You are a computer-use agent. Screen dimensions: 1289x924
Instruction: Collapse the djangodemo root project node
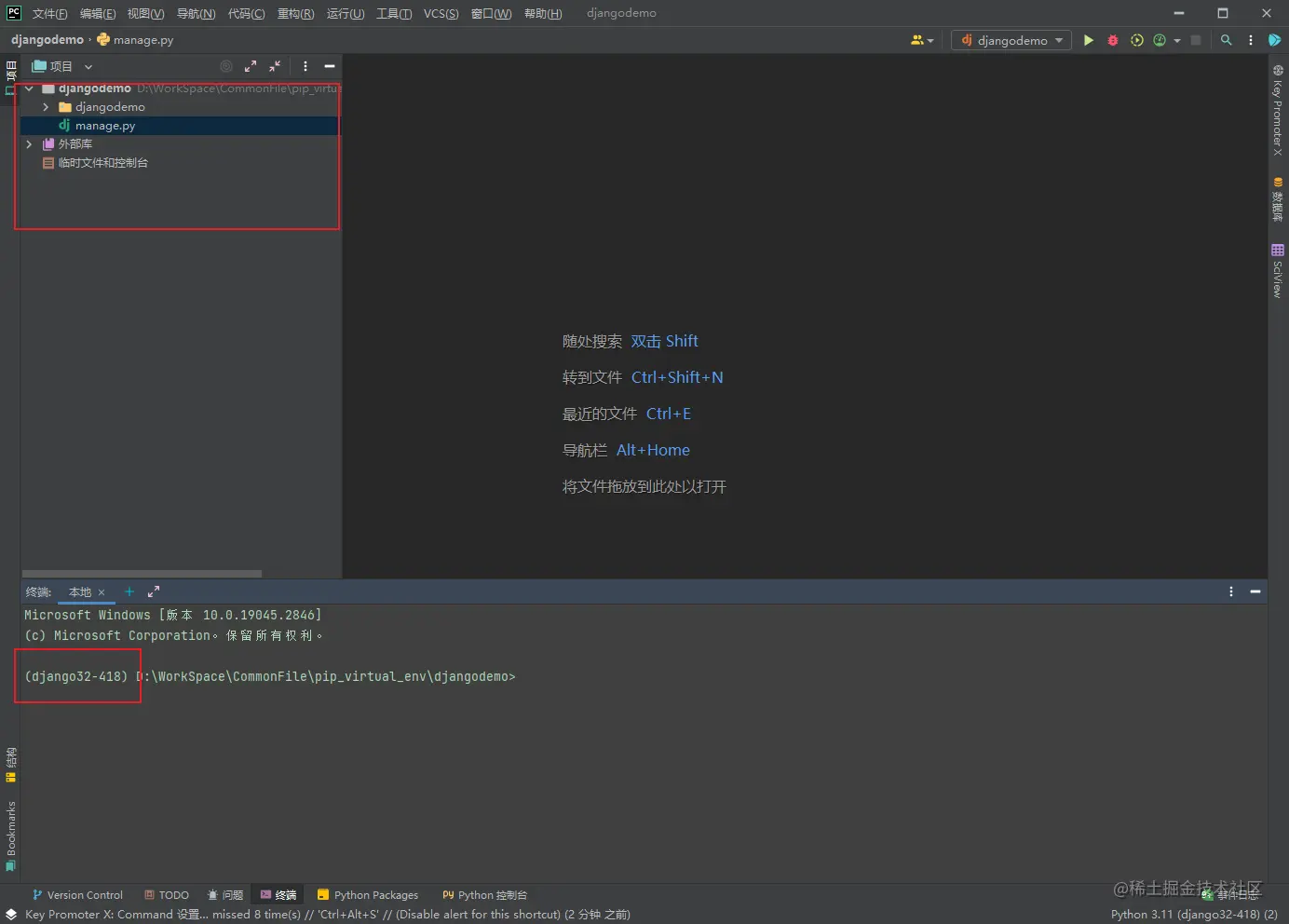(x=30, y=88)
